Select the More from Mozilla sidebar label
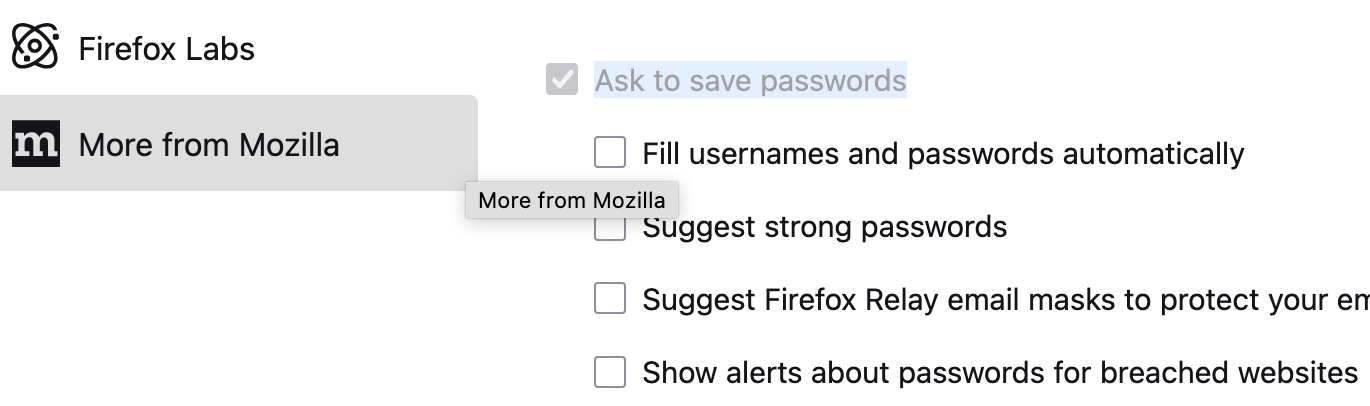1370x406 pixels. click(x=209, y=145)
